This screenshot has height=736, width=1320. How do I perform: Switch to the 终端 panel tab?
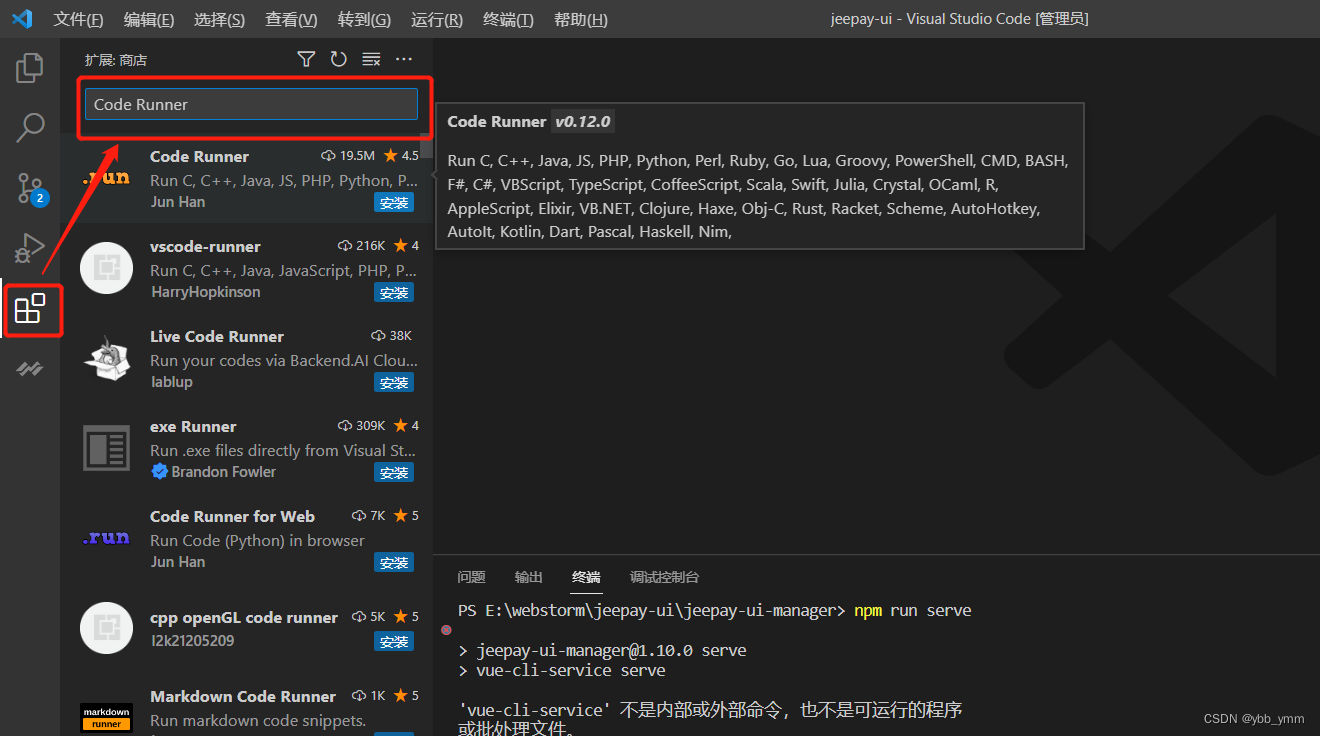[x=586, y=577]
